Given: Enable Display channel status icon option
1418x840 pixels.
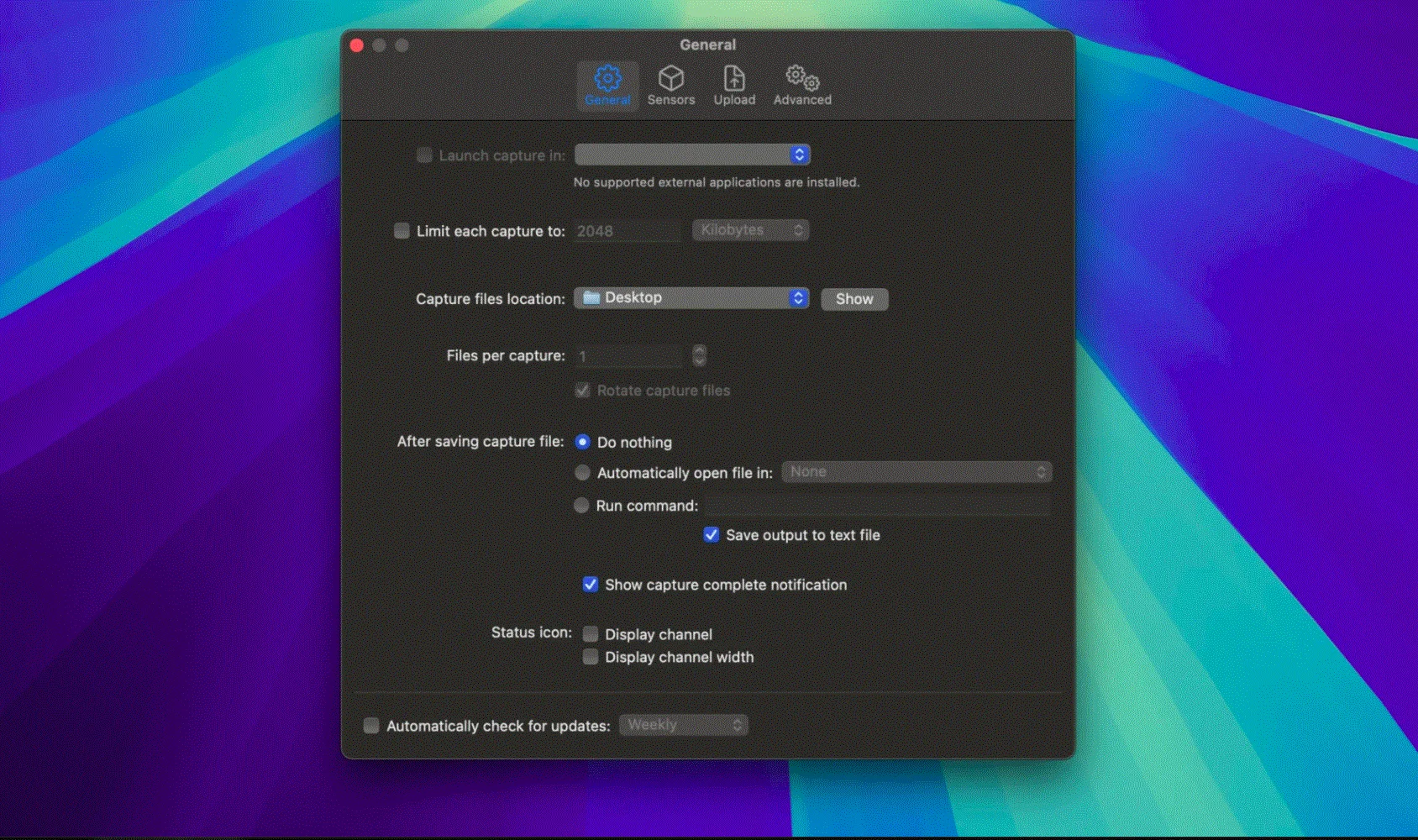Looking at the screenshot, I should 591,633.
